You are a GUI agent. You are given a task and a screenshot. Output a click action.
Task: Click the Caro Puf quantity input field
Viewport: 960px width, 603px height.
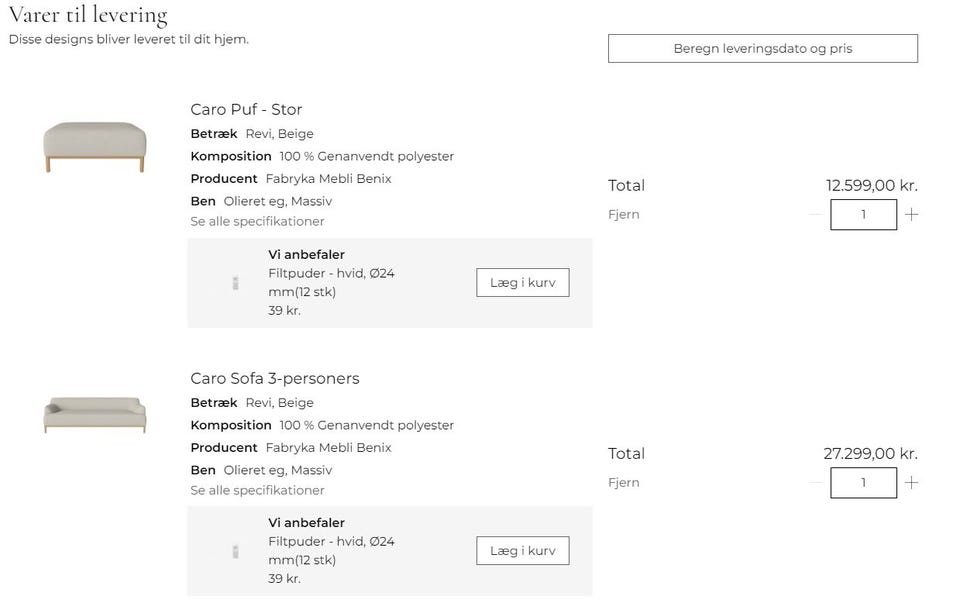(863, 214)
